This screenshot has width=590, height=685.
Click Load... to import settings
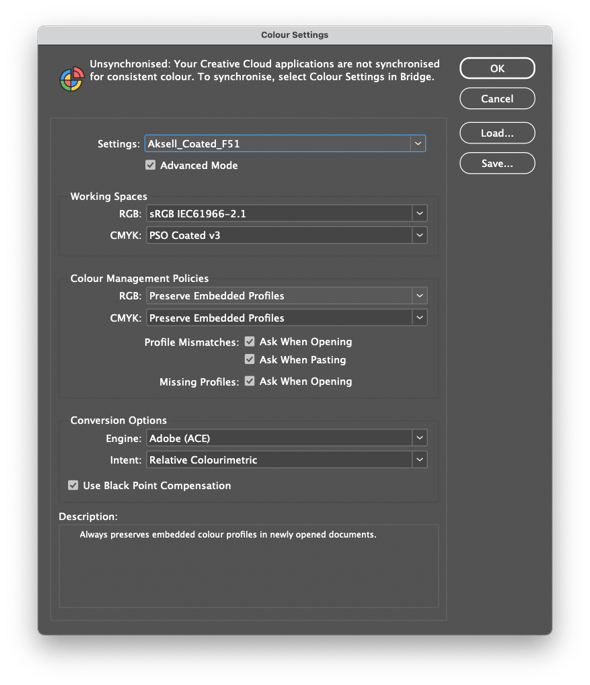(497, 133)
